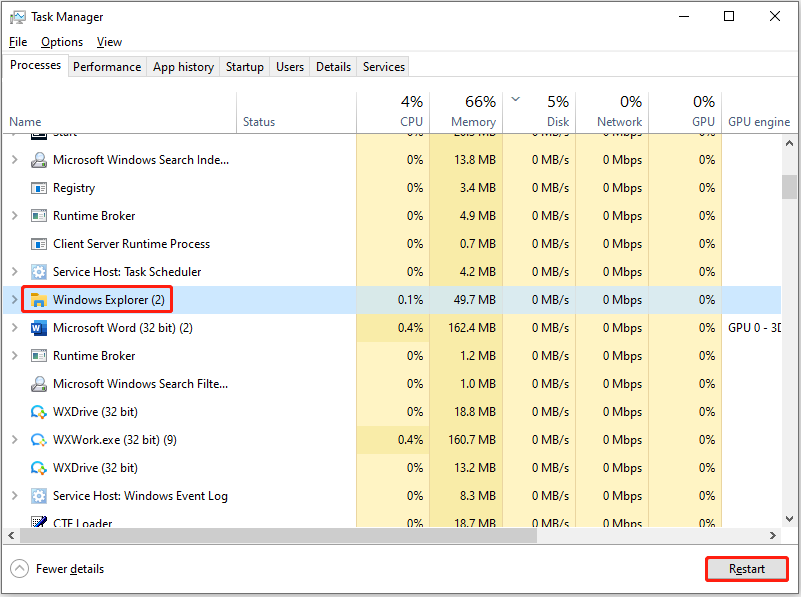801x597 pixels.
Task: Expand the WXWork.exe process tree
Action: tap(16, 439)
